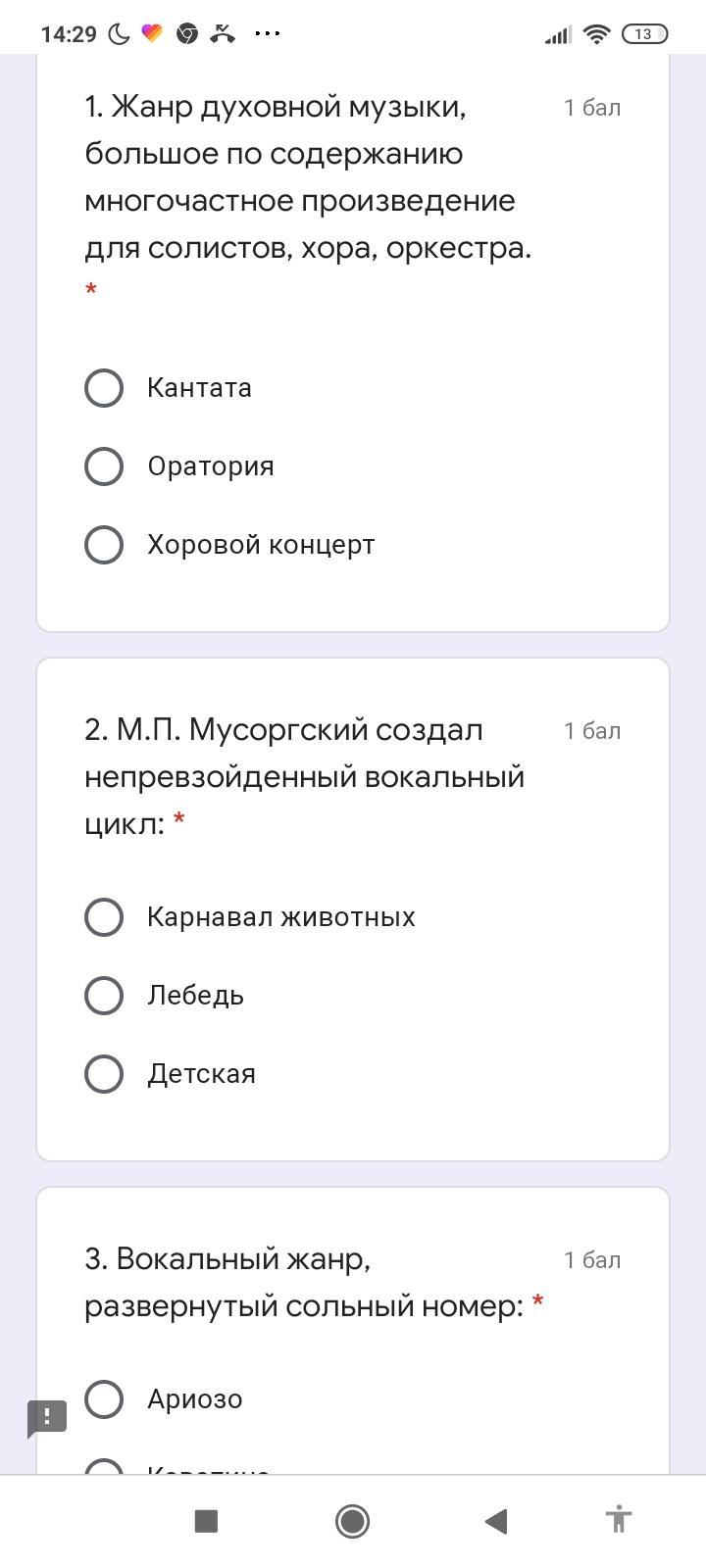This screenshot has width=706, height=1568.
Task: Tap the clock showing 14:29
Action: click(69, 34)
